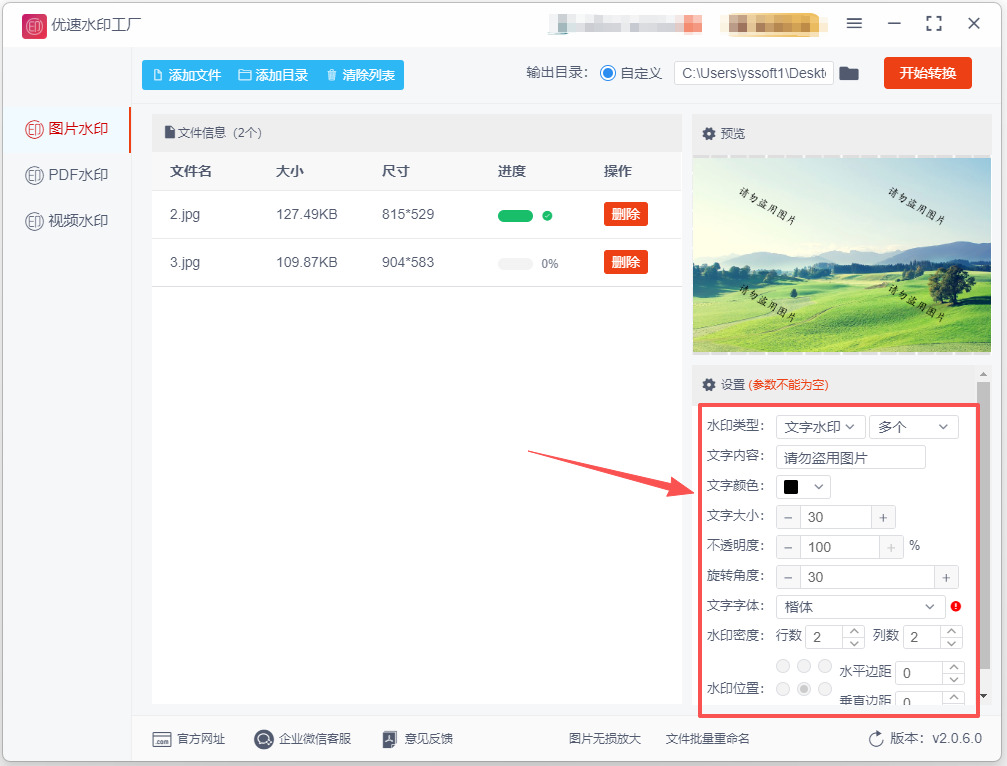Increase 行数 row count up arrow
Viewport: 1007px width, 766px height.
854,631
